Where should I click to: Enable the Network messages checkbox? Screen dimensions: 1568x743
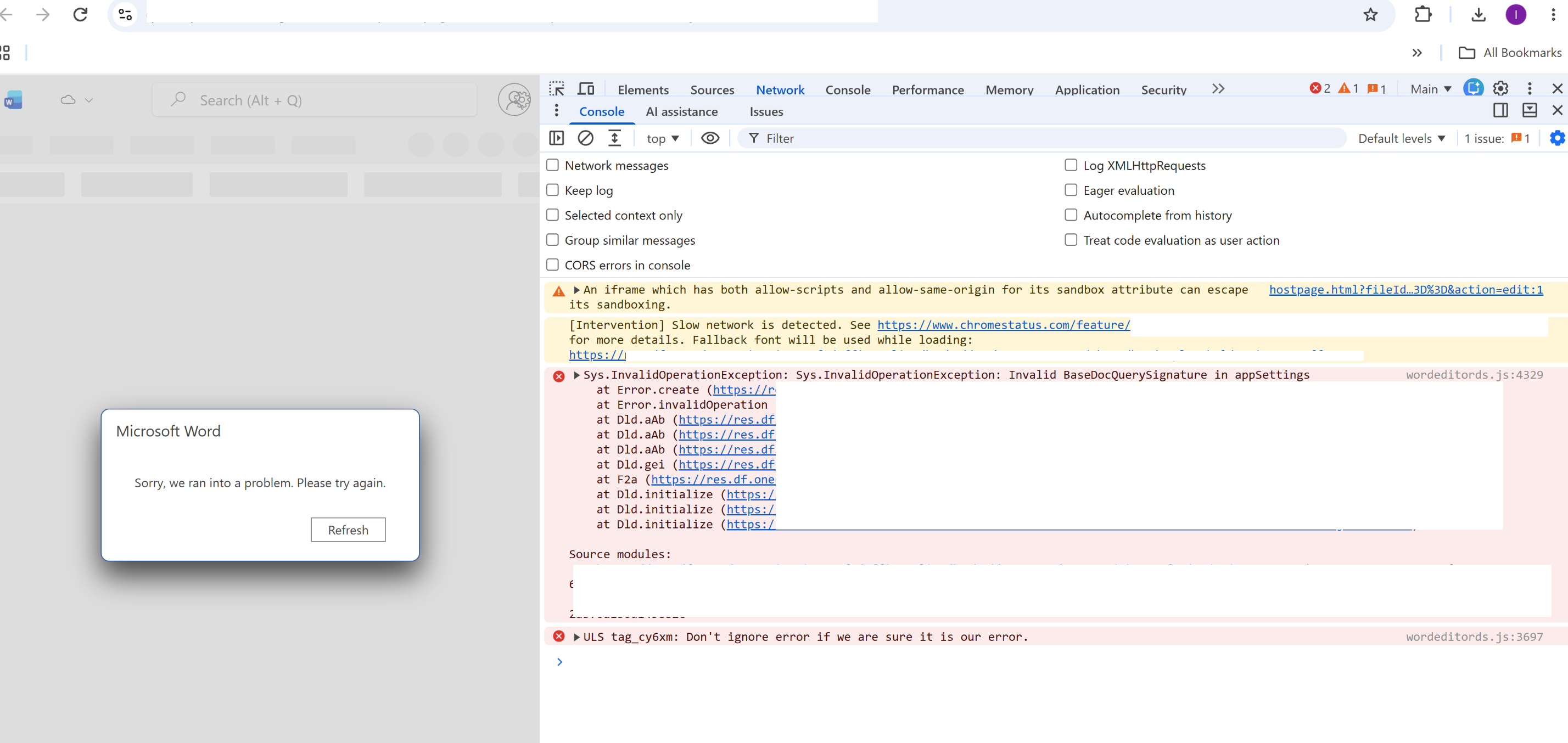[552, 166]
